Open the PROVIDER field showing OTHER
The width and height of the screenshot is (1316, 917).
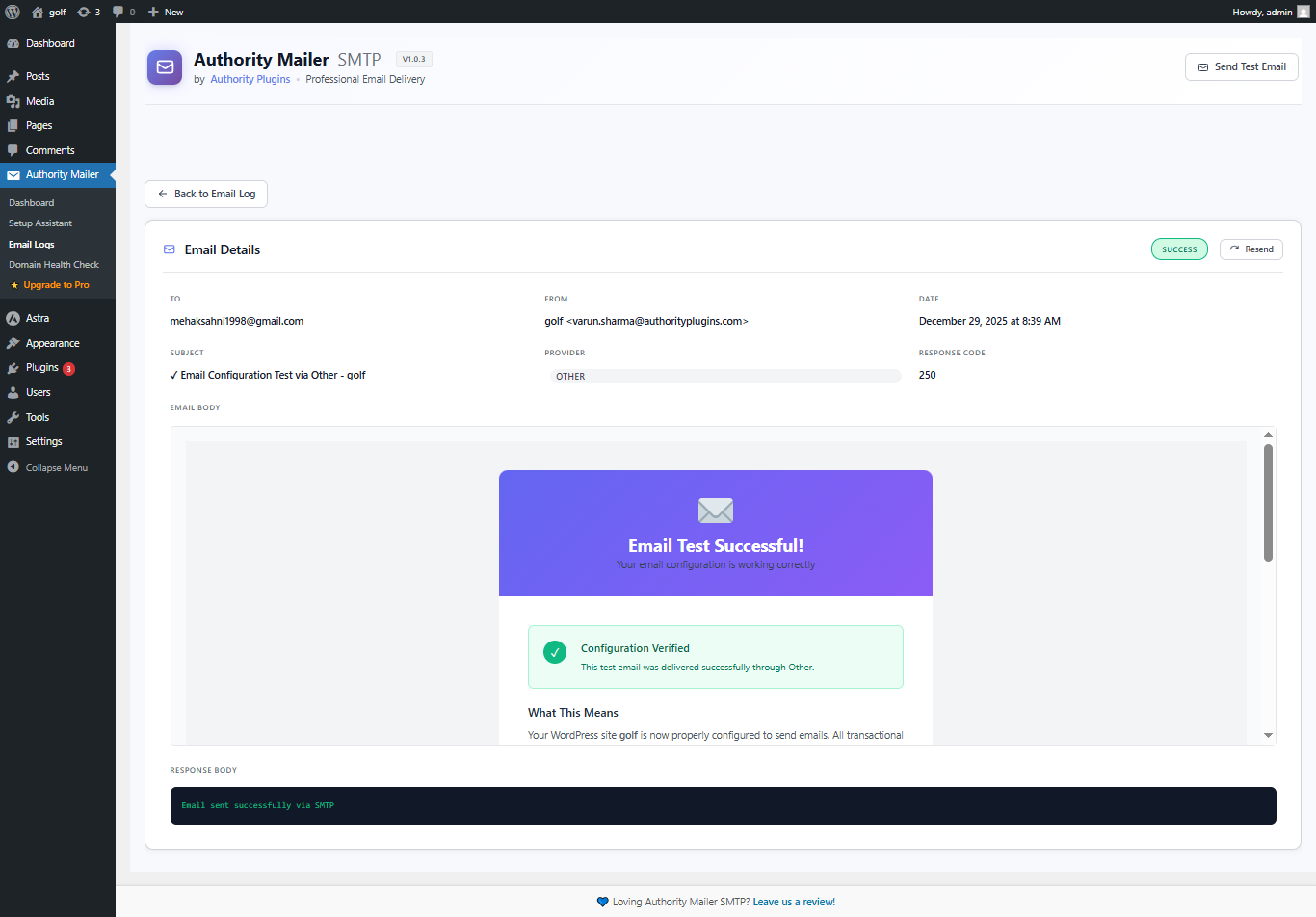coord(725,375)
